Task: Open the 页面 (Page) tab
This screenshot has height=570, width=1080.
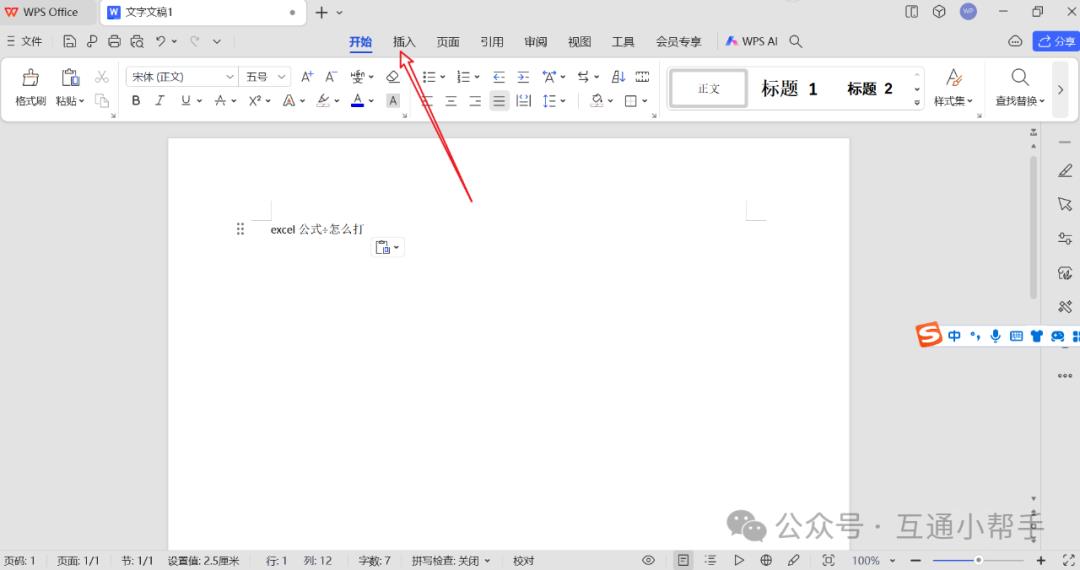Action: [x=448, y=41]
